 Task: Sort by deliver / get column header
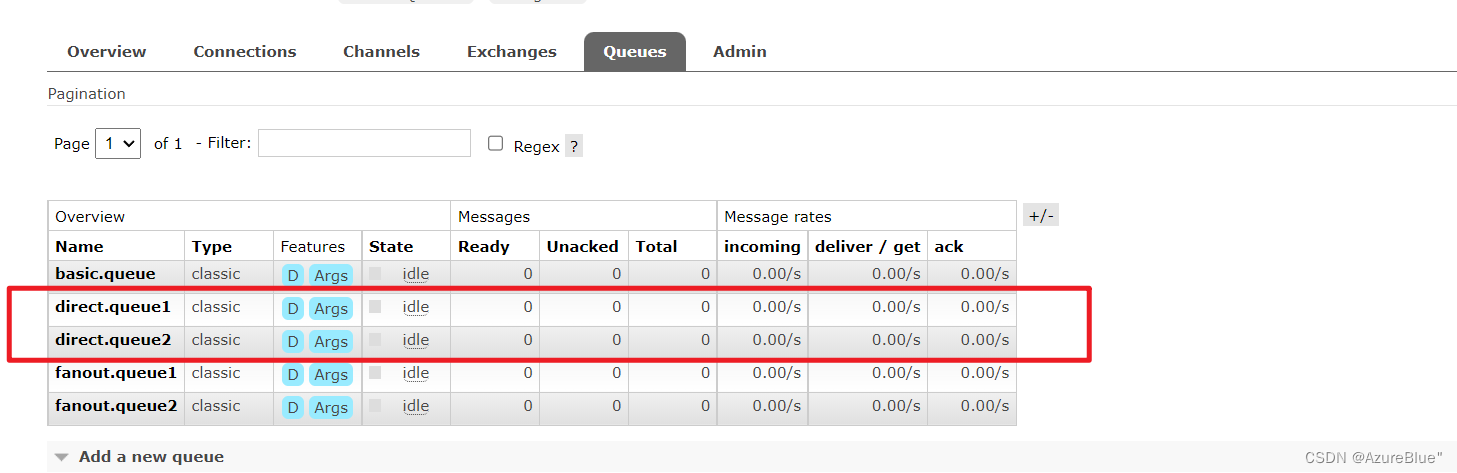(x=868, y=246)
